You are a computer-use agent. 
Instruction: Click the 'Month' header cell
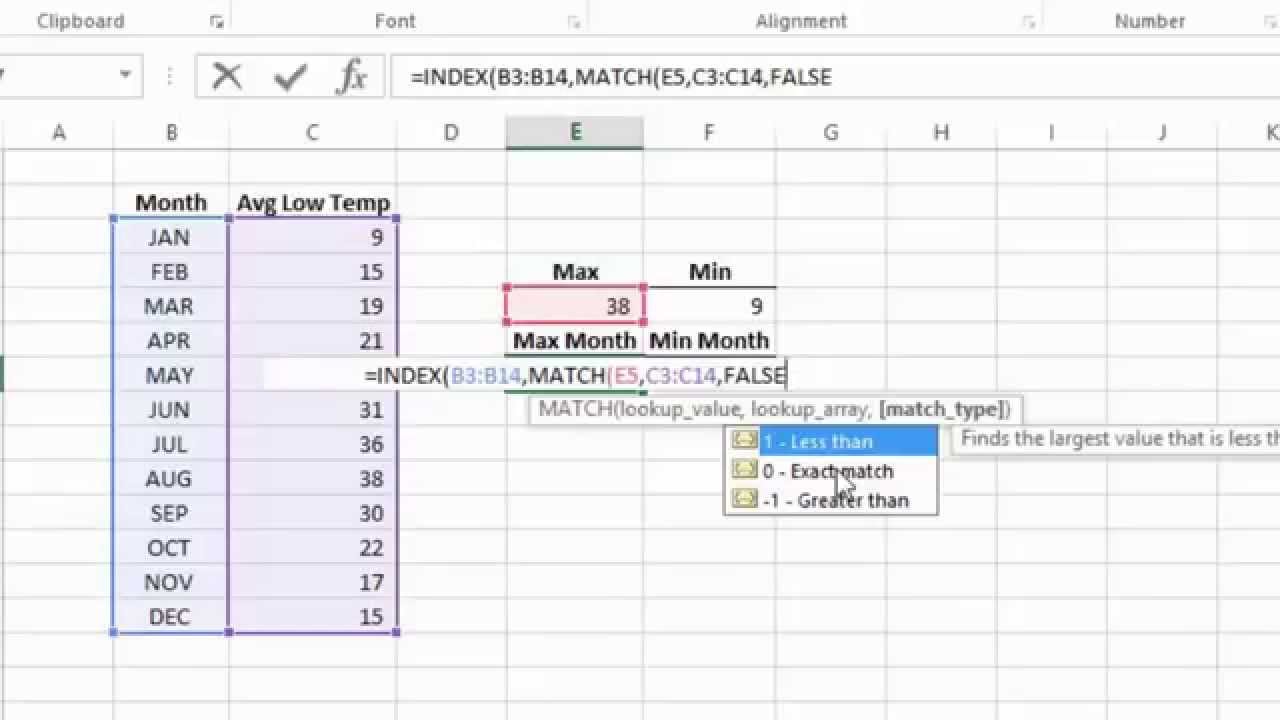pyautogui.click(x=171, y=202)
